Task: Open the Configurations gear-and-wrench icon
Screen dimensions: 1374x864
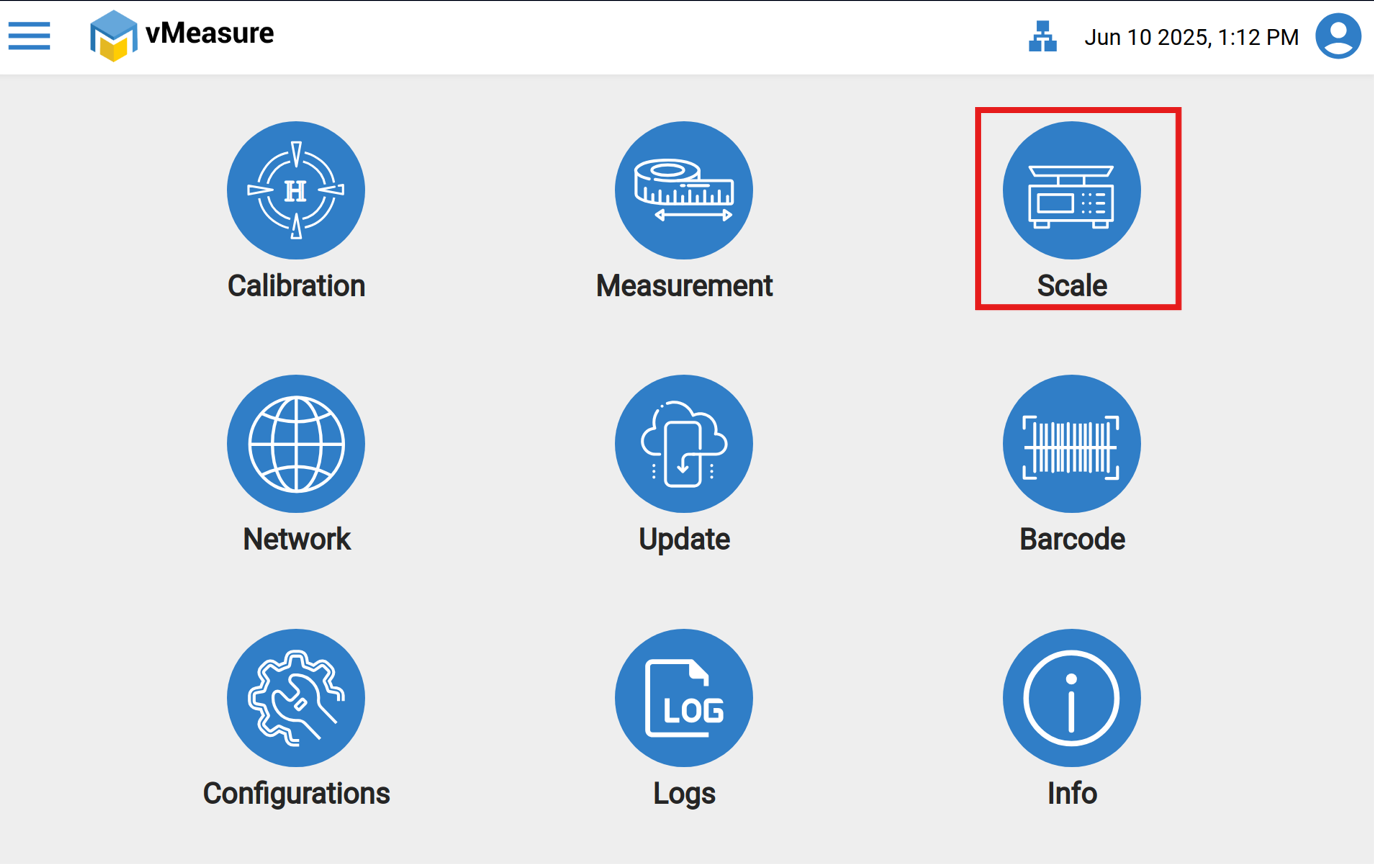Action: (x=296, y=698)
